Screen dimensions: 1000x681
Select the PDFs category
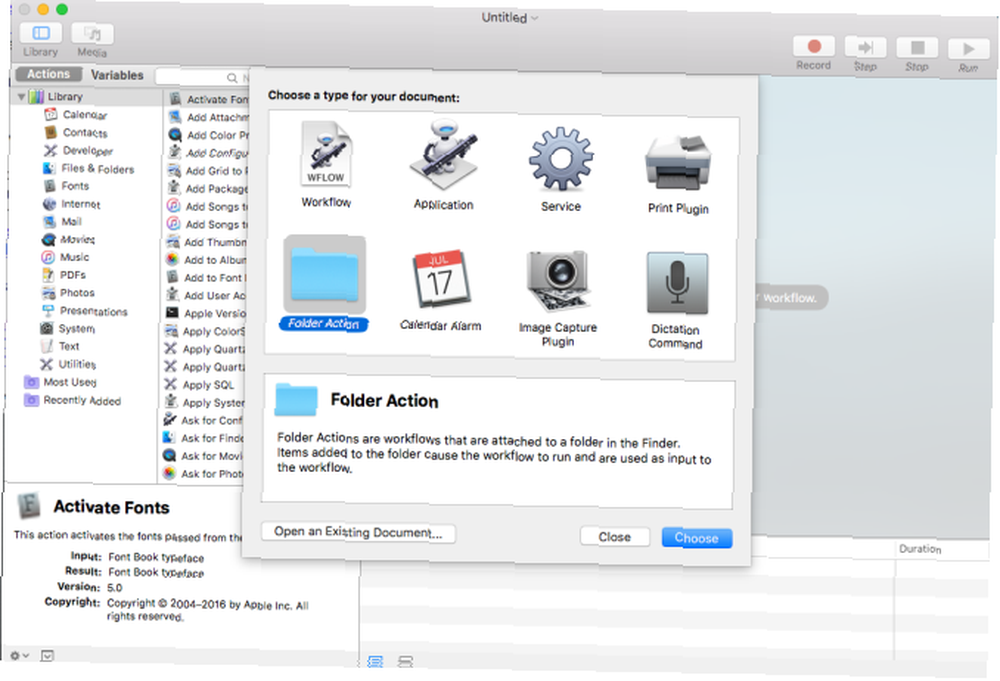pyautogui.click(x=72, y=275)
